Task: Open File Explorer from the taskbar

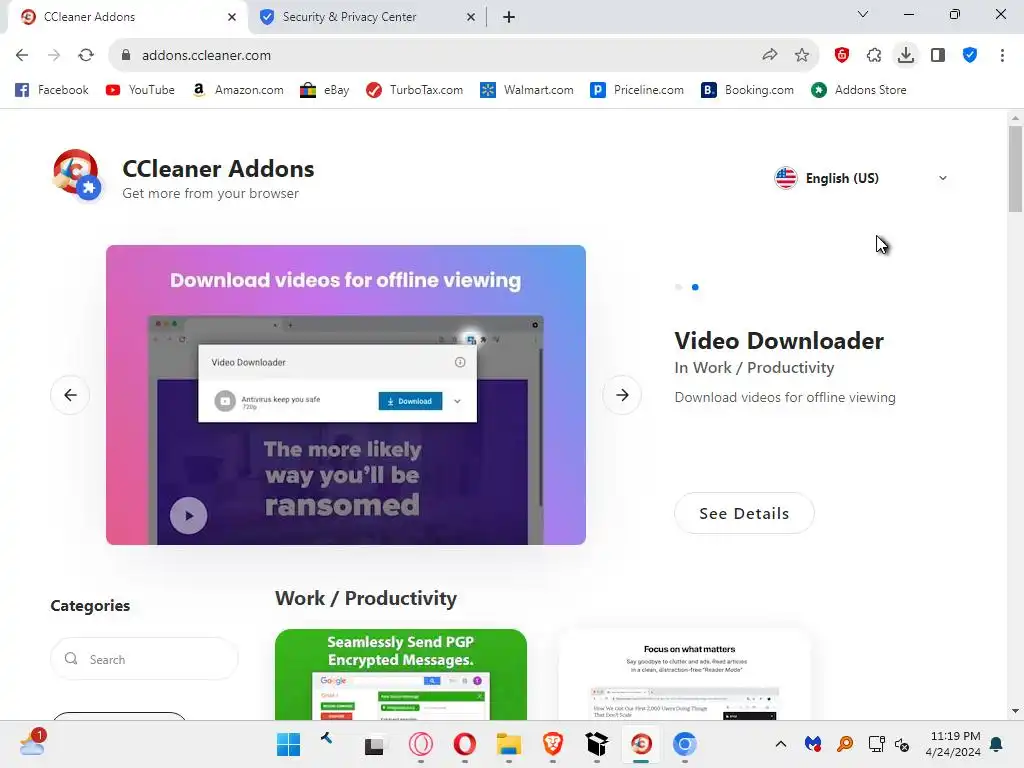Action: click(x=509, y=744)
